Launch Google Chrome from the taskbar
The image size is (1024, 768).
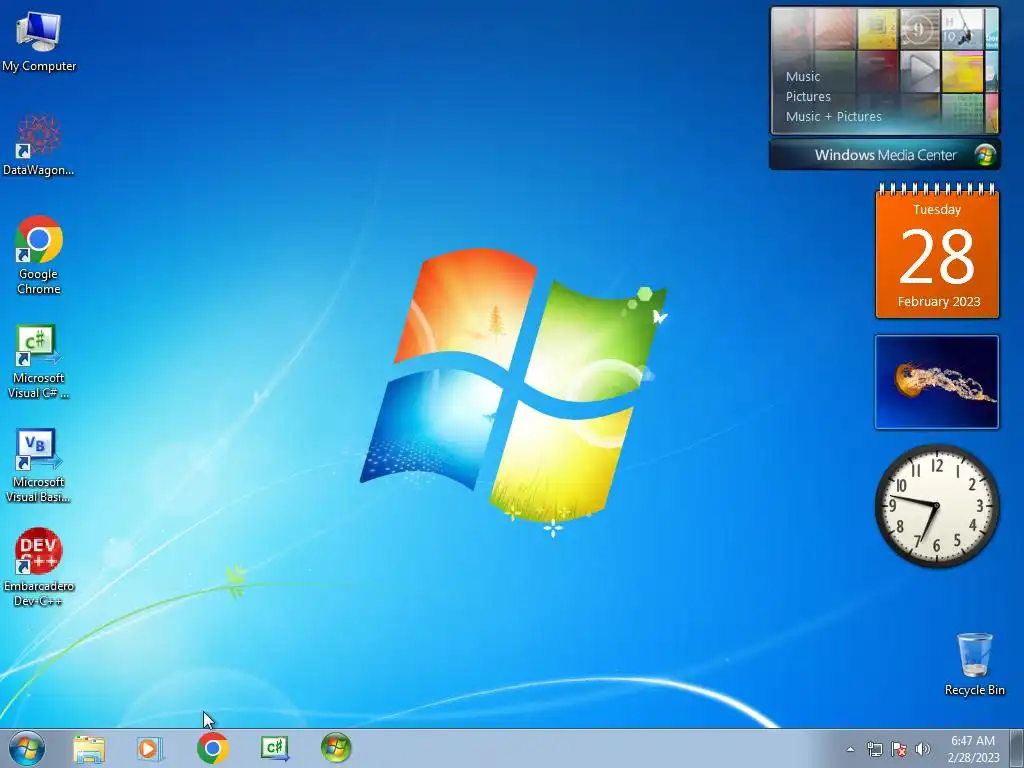[212, 748]
